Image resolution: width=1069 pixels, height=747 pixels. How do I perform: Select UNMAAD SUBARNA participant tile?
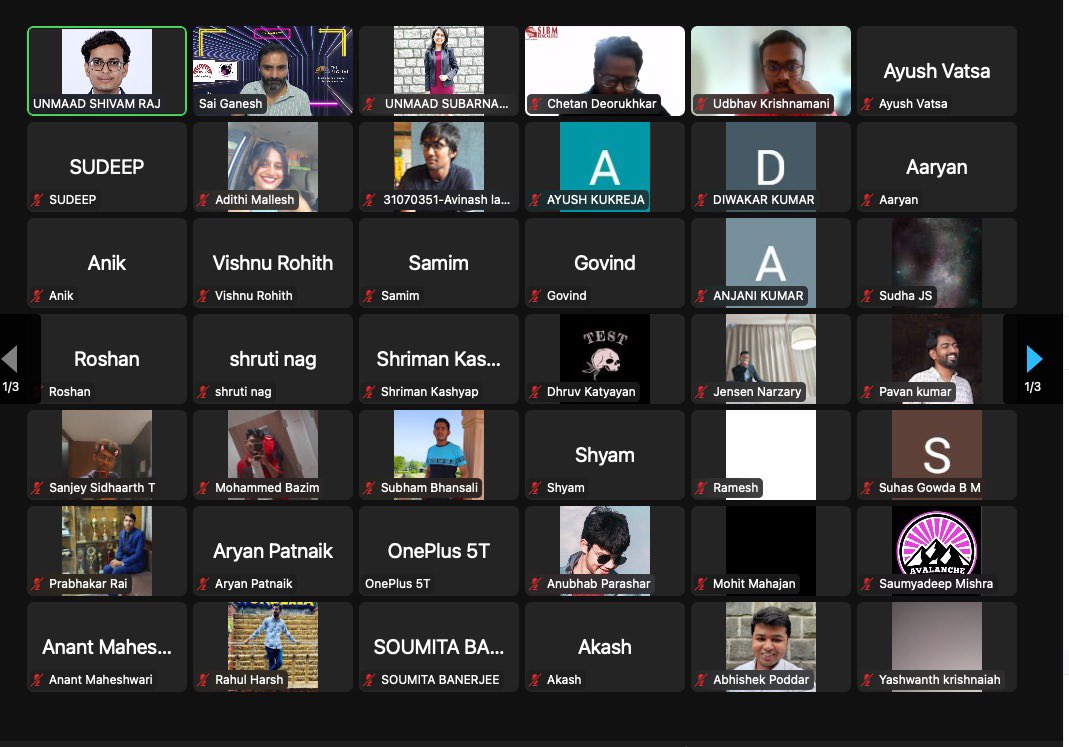pos(439,71)
